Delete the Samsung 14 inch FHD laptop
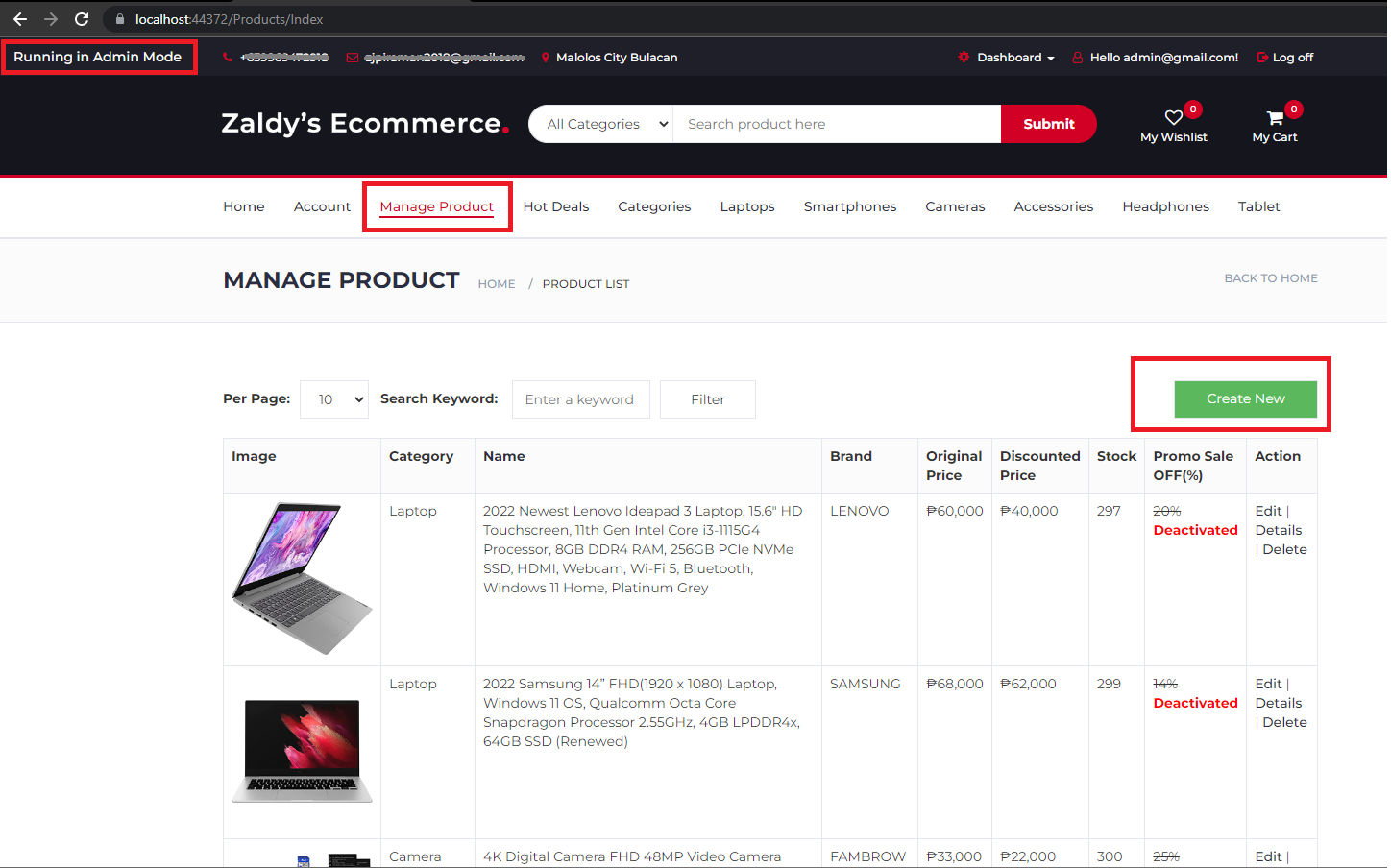This screenshot has height=868, width=1391. 1282,721
